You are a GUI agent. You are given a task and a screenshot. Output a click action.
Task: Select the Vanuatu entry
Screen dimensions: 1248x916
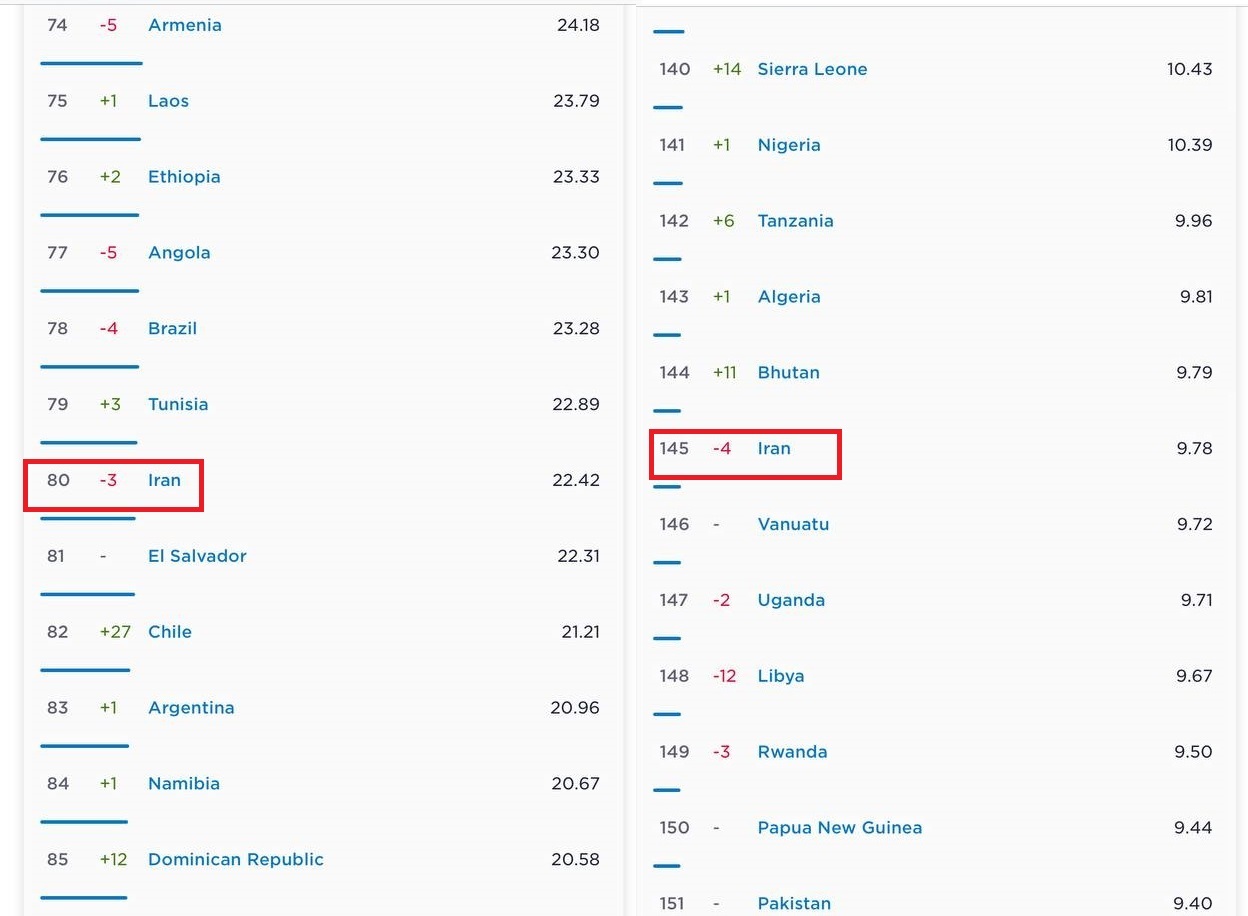click(x=793, y=525)
